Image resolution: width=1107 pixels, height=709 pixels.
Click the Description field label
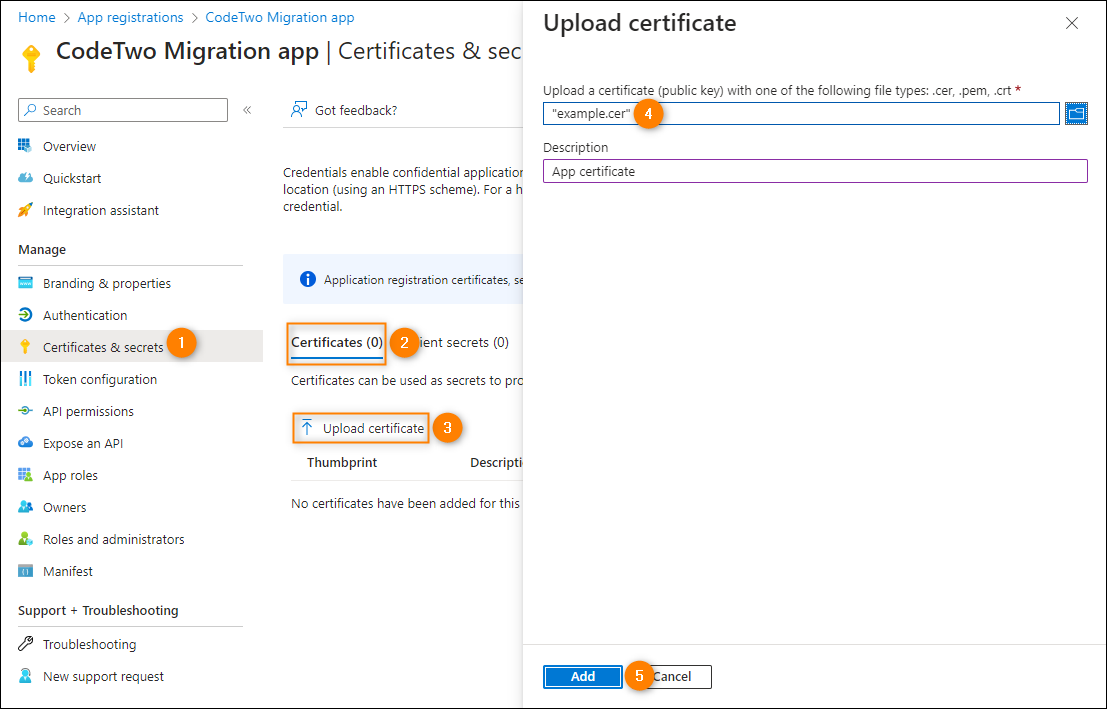(575, 148)
